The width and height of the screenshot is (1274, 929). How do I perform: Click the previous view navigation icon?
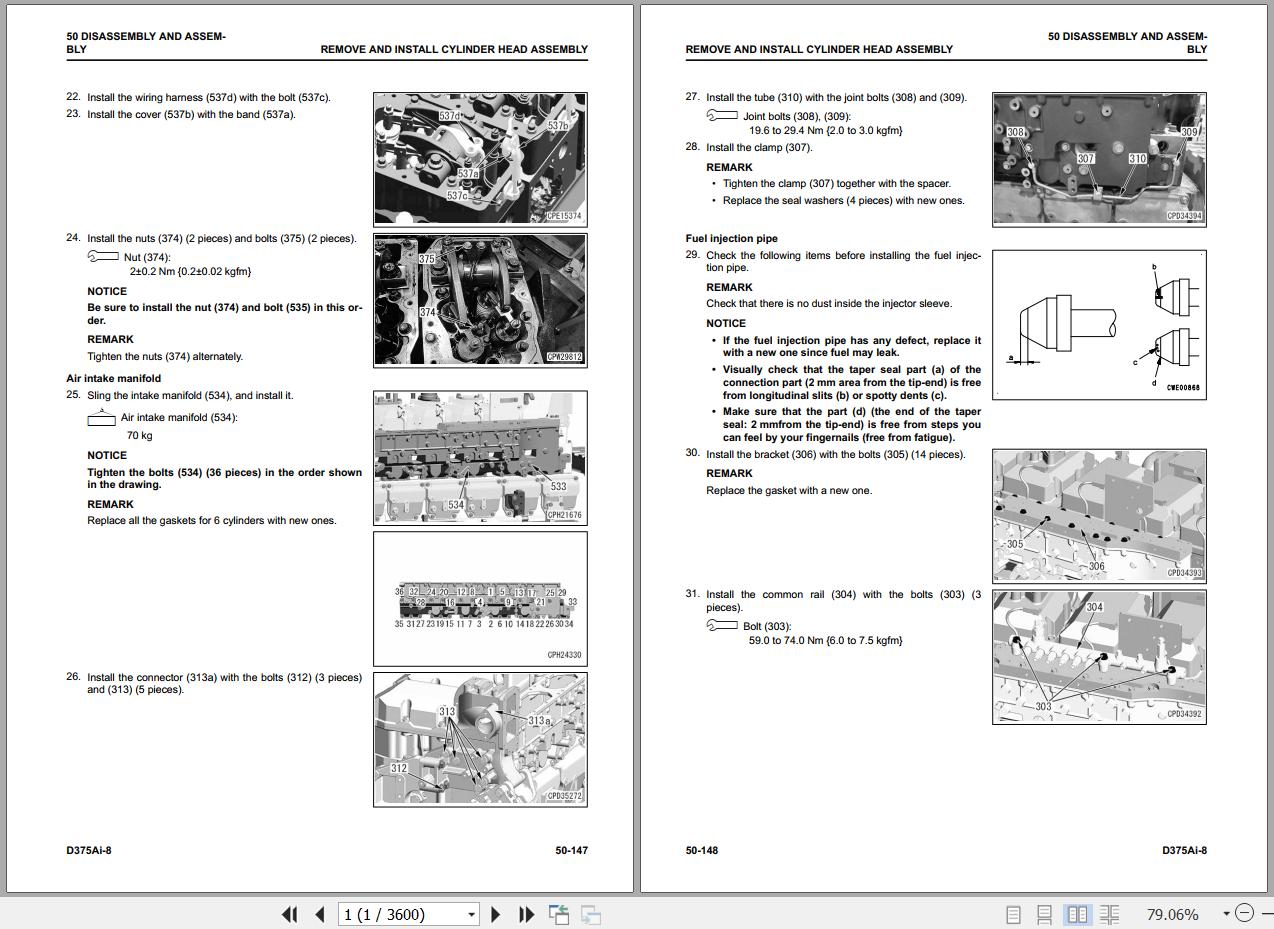point(559,914)
